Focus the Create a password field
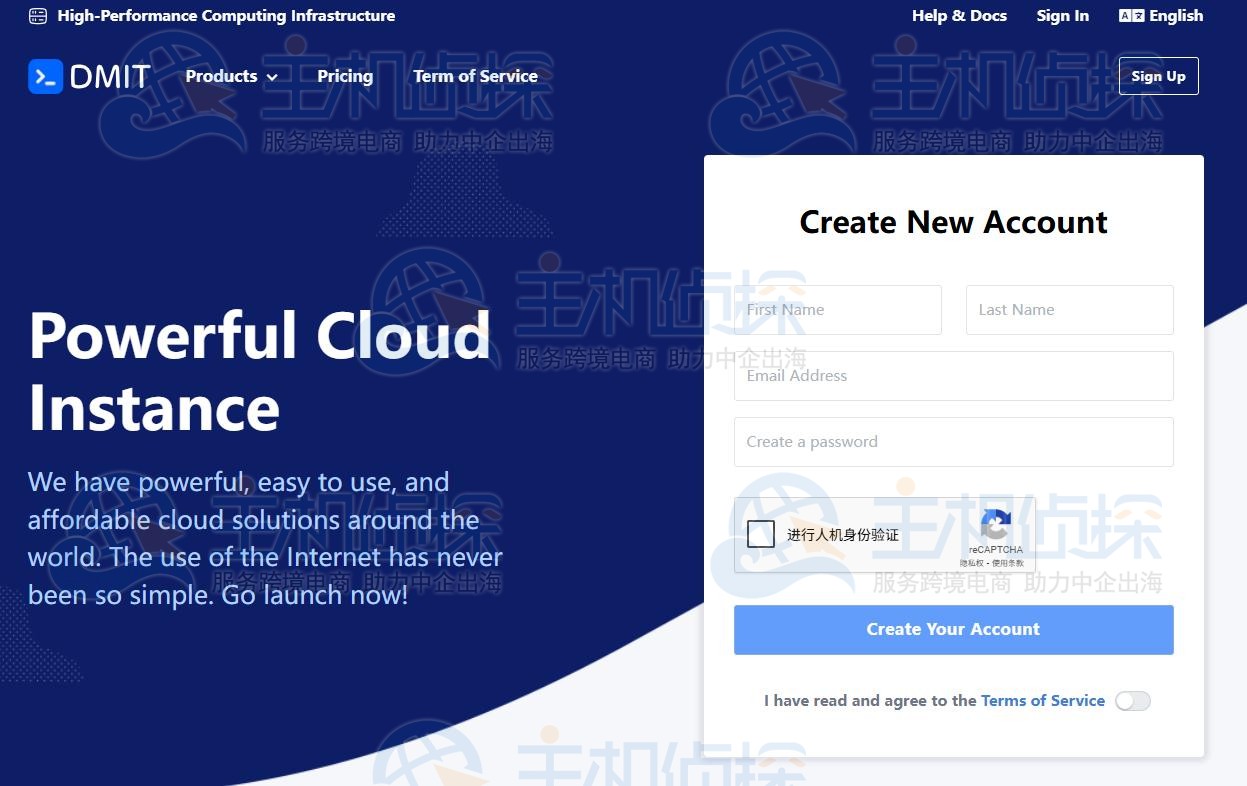The width and height of the screenshot is (1247, 786). (x=953, y=442)
